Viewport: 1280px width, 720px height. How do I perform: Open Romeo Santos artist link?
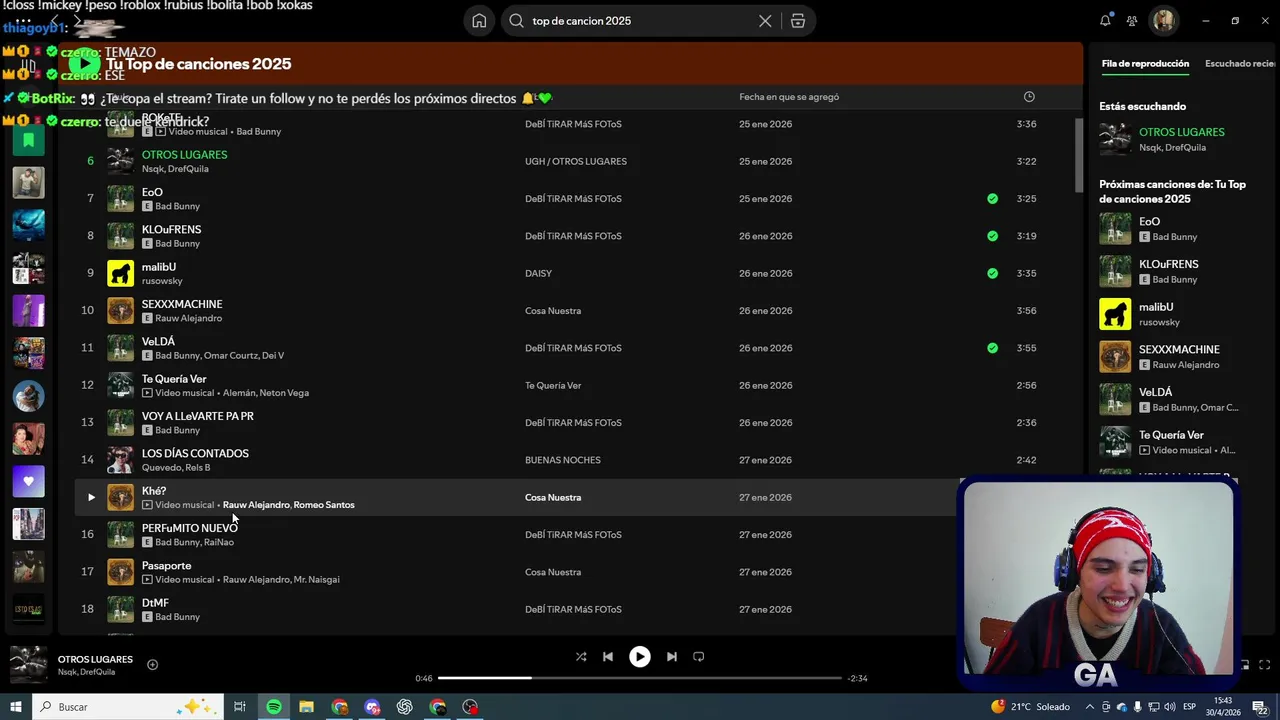click(324, 505)
